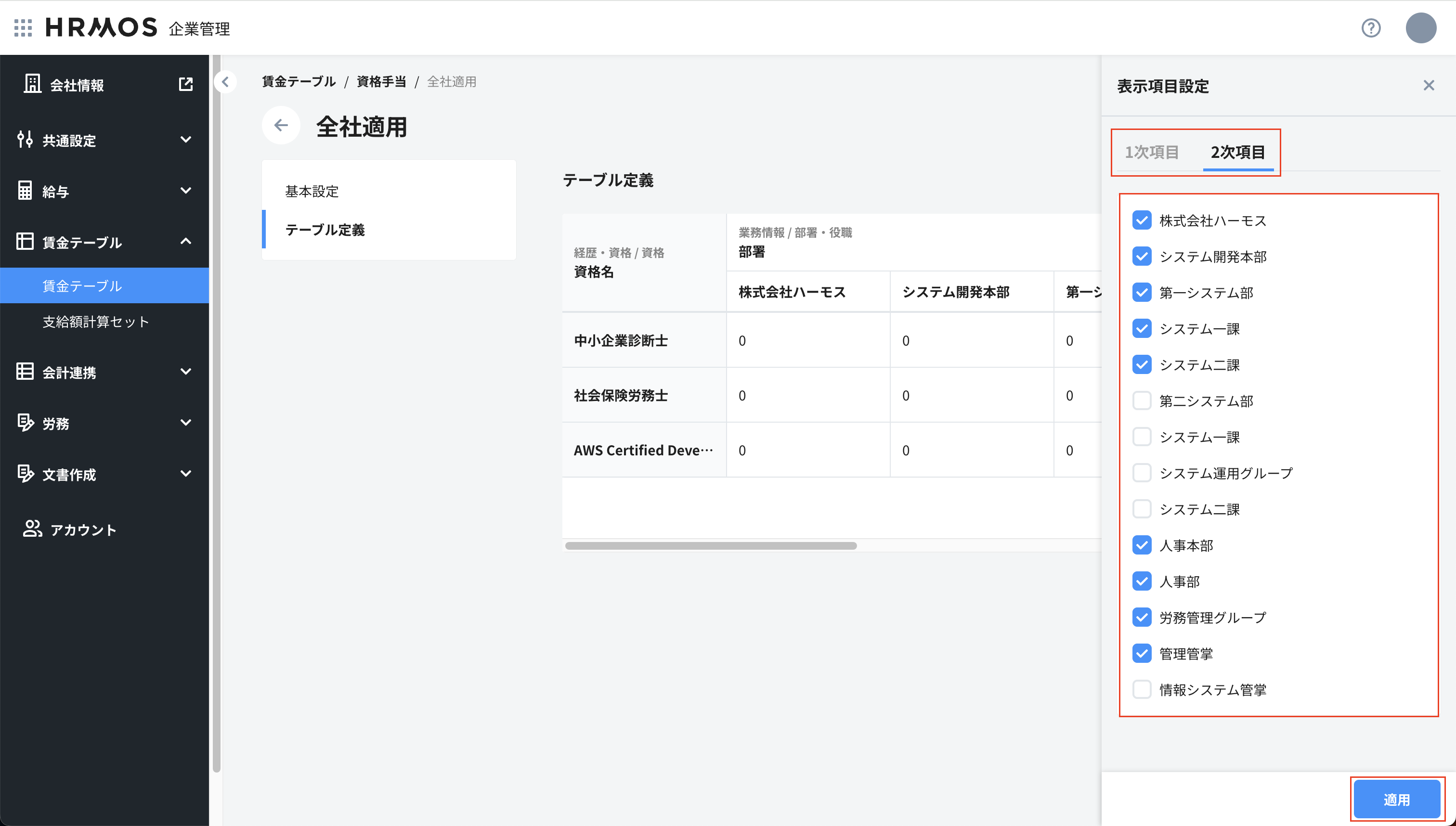Open the アカウント sidebar icon
1456x826 pixels.
[x=31, y=529]
